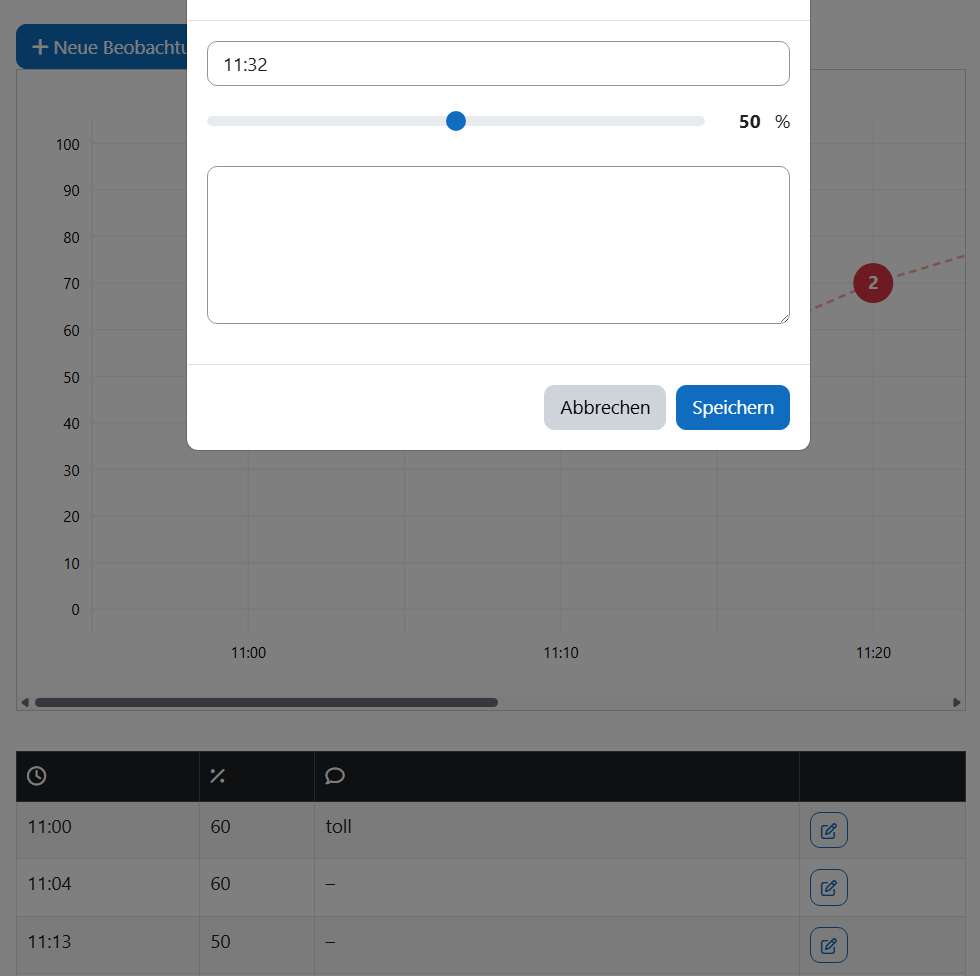This screenshot has height=976, width=980.
Task: Click the chart scrollbar right arrow
Action: coord(957,702)
